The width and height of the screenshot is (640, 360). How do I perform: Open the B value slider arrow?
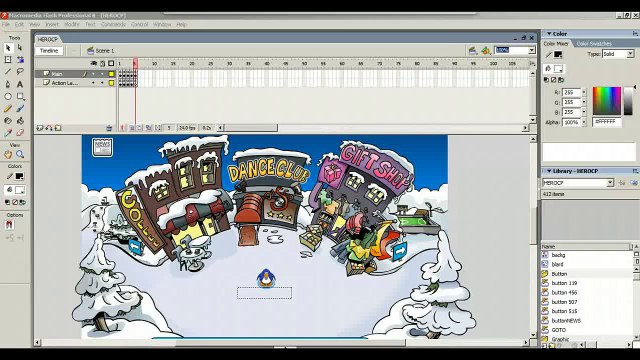click(x=584, y=112)
